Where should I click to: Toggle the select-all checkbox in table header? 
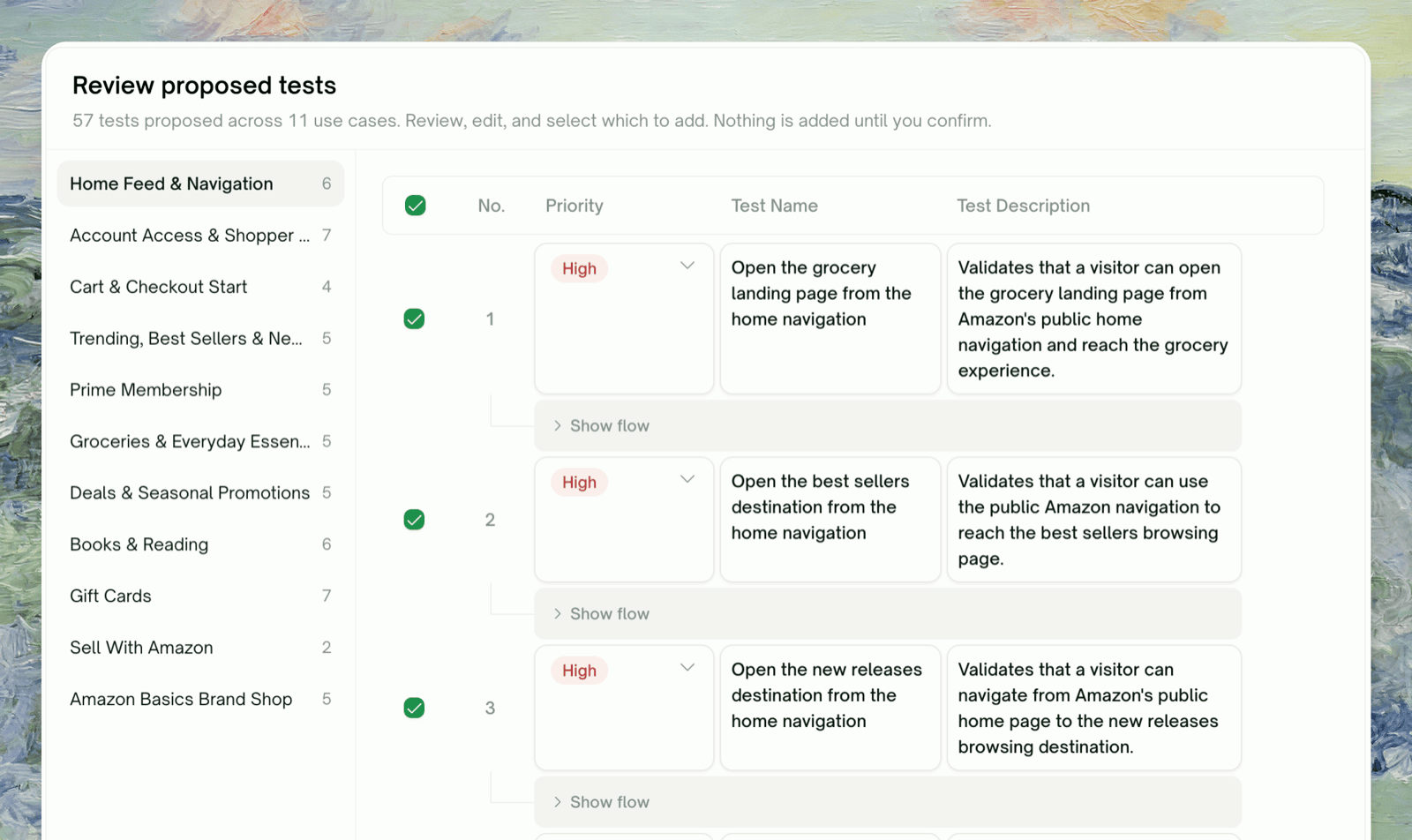coord(415,206)
